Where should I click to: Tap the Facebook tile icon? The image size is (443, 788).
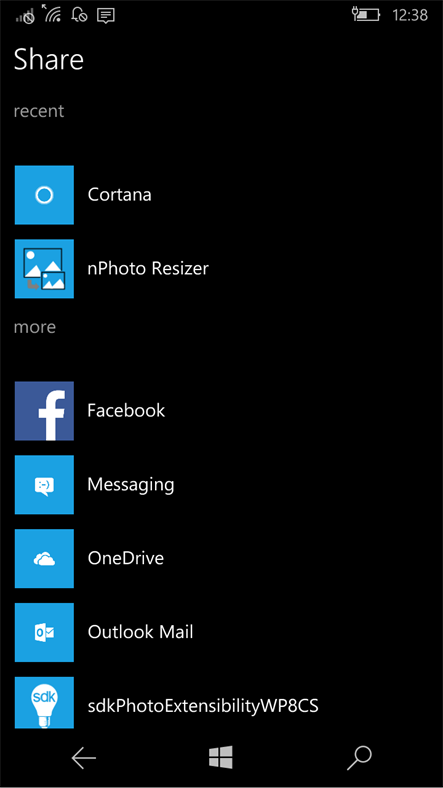(44, 411)
